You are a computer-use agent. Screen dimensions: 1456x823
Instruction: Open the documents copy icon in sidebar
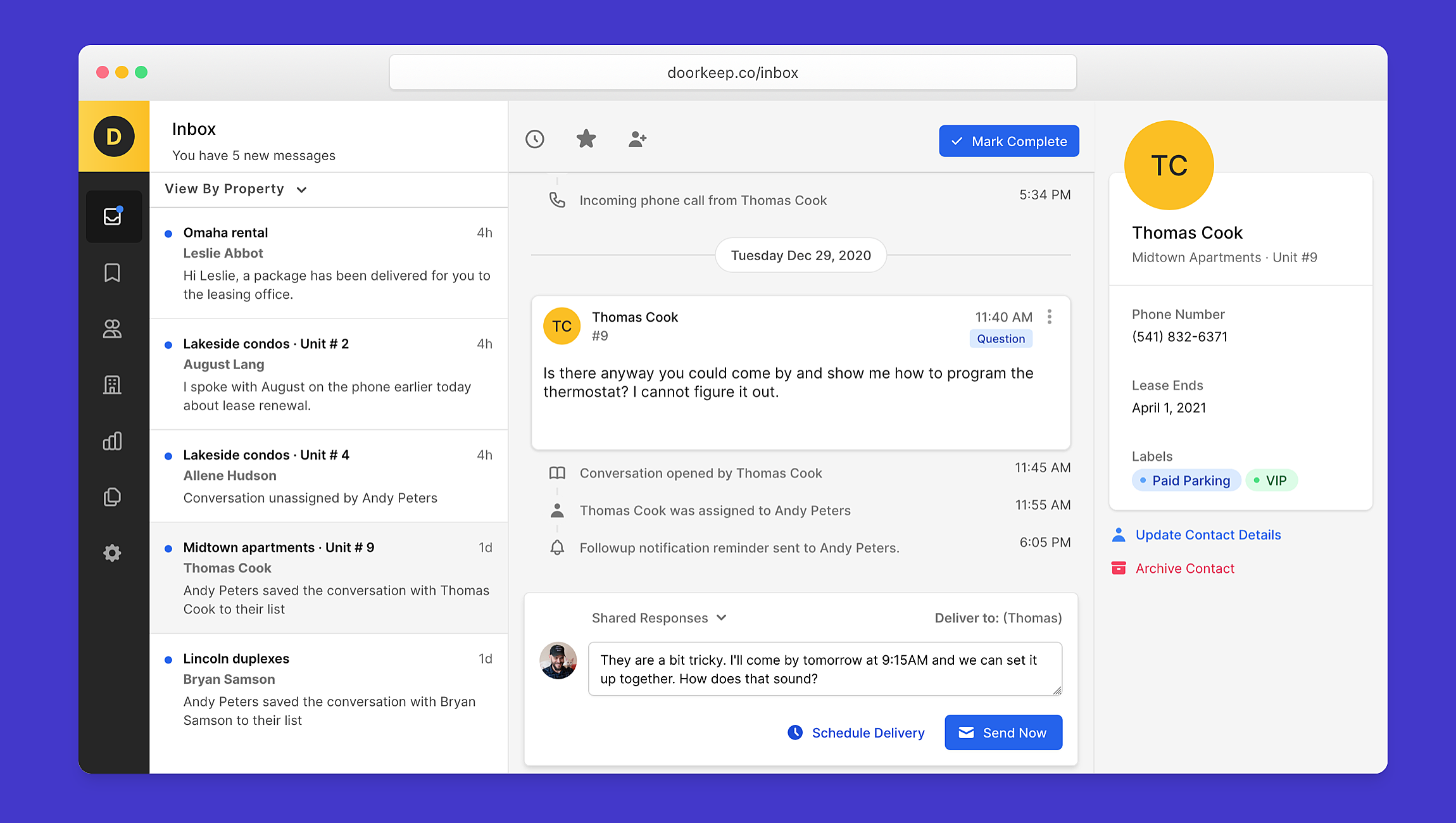click(112, 497)
